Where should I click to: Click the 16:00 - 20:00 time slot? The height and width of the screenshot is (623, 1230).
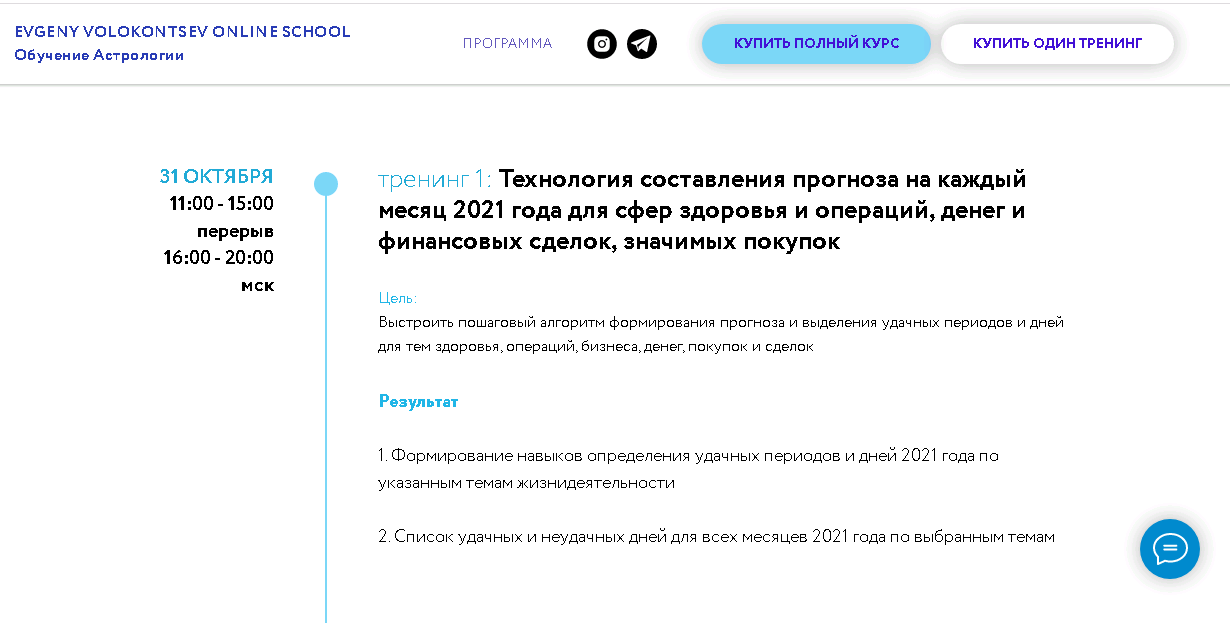pyautogui.click(x=219, y=258)
